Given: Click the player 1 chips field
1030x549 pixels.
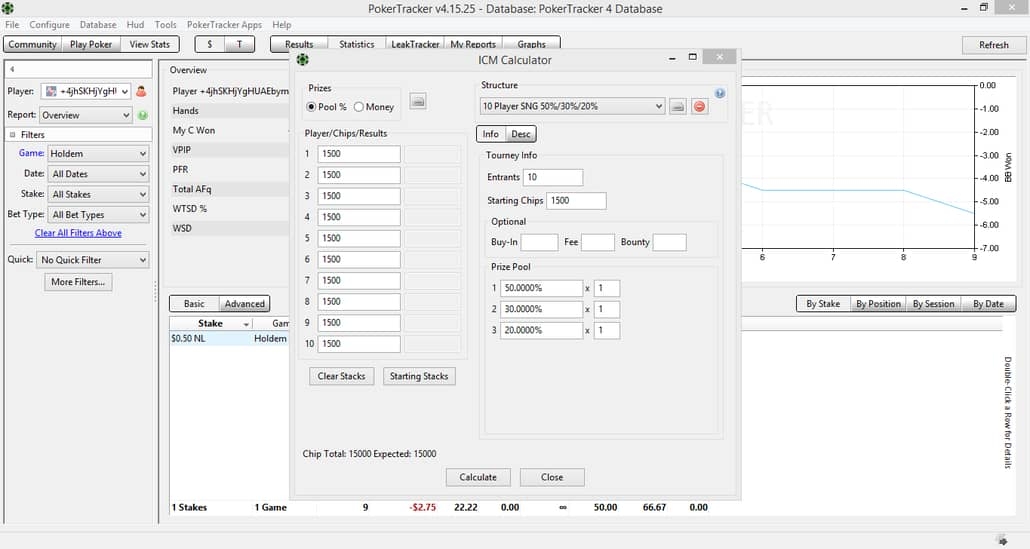Looking at the screenshot, I should click(x=359, y=154).
